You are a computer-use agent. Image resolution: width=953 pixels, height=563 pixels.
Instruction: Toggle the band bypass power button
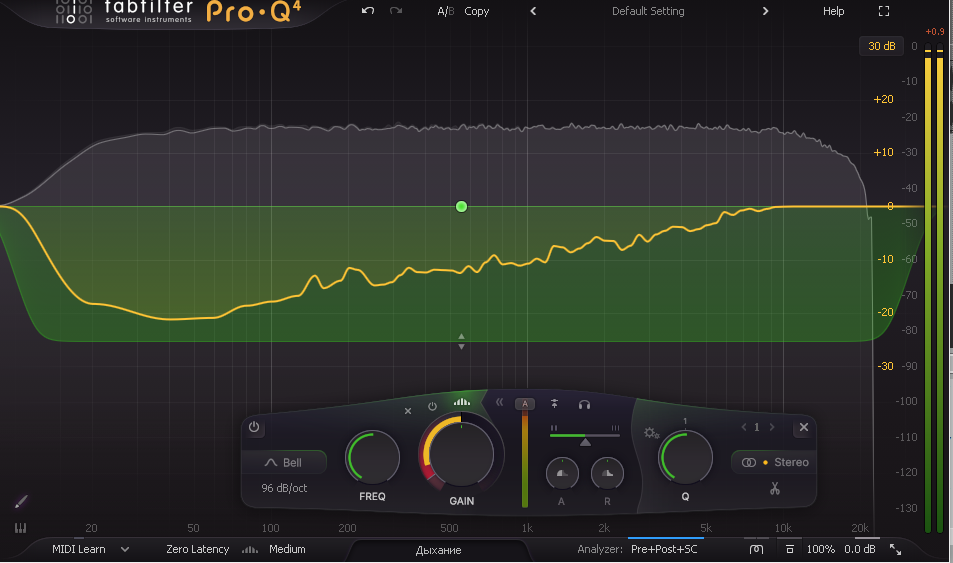254,427
